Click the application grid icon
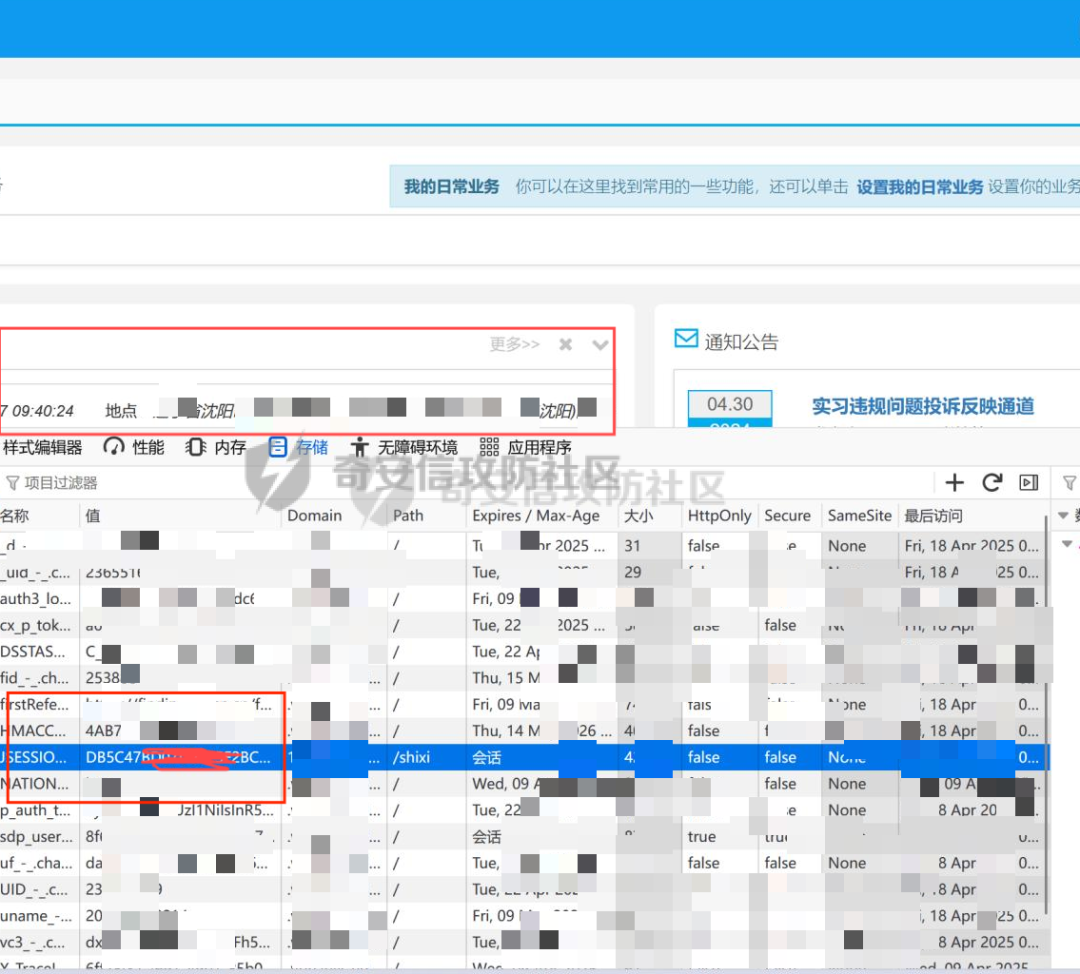Image resolution: width=1080 pixels, height=974 pixels. [489, 447]
